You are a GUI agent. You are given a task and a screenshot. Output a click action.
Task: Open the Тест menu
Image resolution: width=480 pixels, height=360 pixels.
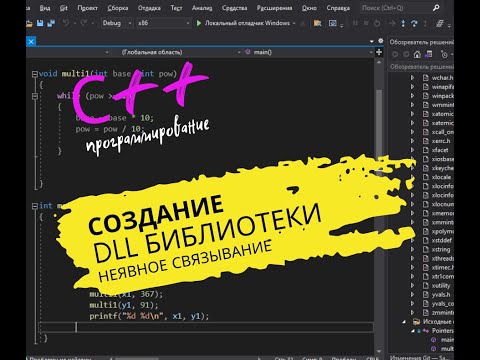[x=176, y=8]
